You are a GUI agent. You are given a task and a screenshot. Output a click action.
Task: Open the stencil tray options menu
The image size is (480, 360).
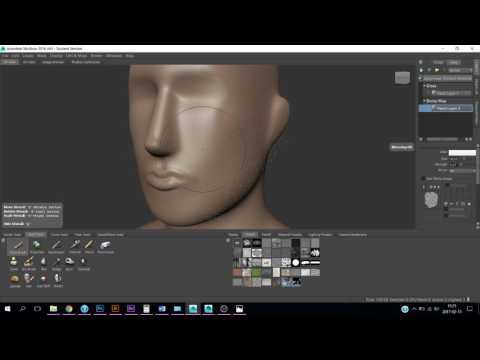pyautogui.click(x=228, y=240)
